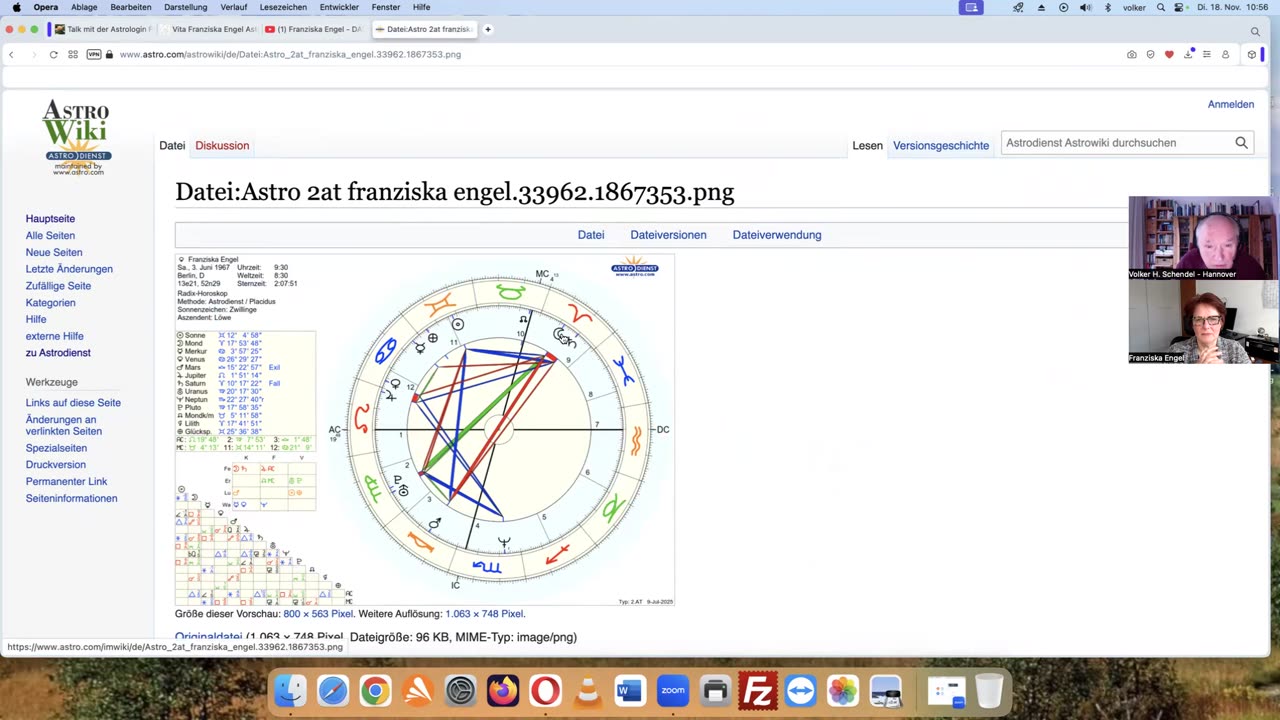Open the Apple menu
Image resolution: width=1280 pixels, height=720 pixels.
tap(16, 7)
